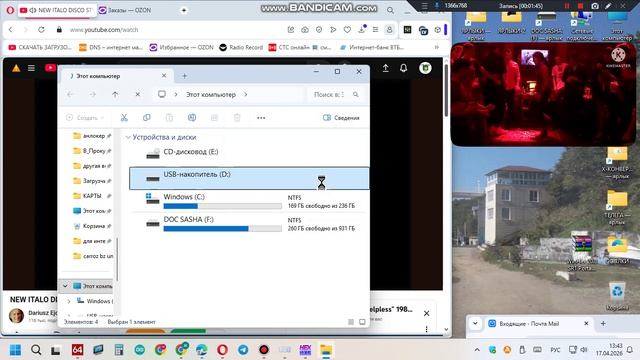The image size is (640, 360).
Task: Collapse the Устройства и диски group
Action: pyautogui.click(x=128, y=138)
